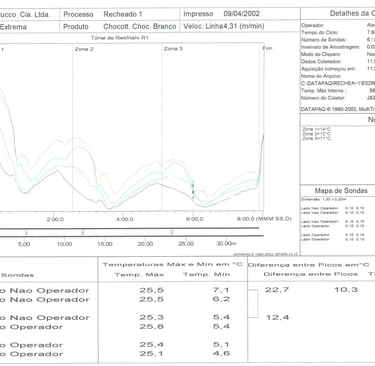The image size is (375, 366).
Task: Click the company name 'Cia. Ltda.'
Action: click(35, 15)
